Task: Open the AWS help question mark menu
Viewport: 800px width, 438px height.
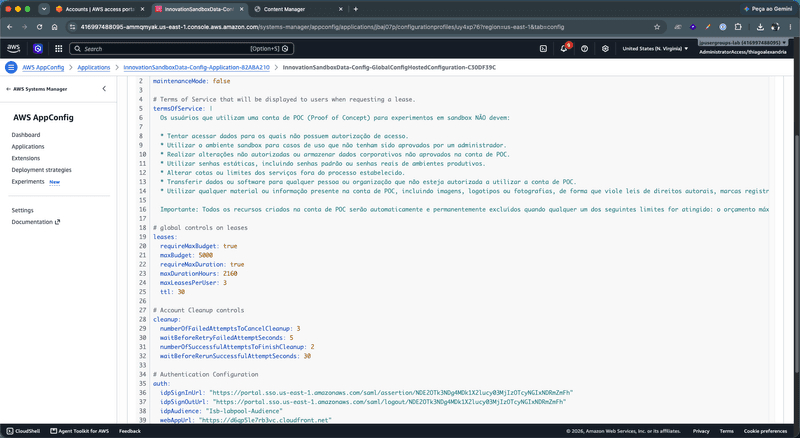Action: (585, 48)
